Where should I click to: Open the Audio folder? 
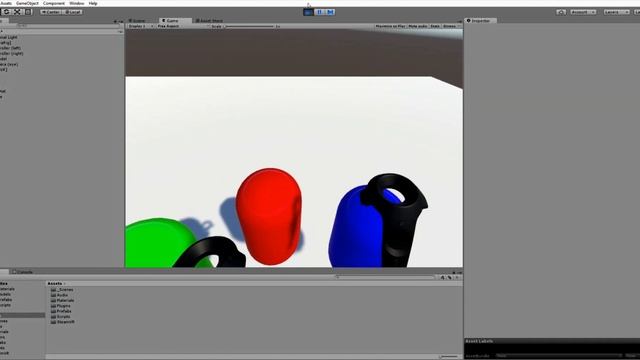tap(59, 295)
